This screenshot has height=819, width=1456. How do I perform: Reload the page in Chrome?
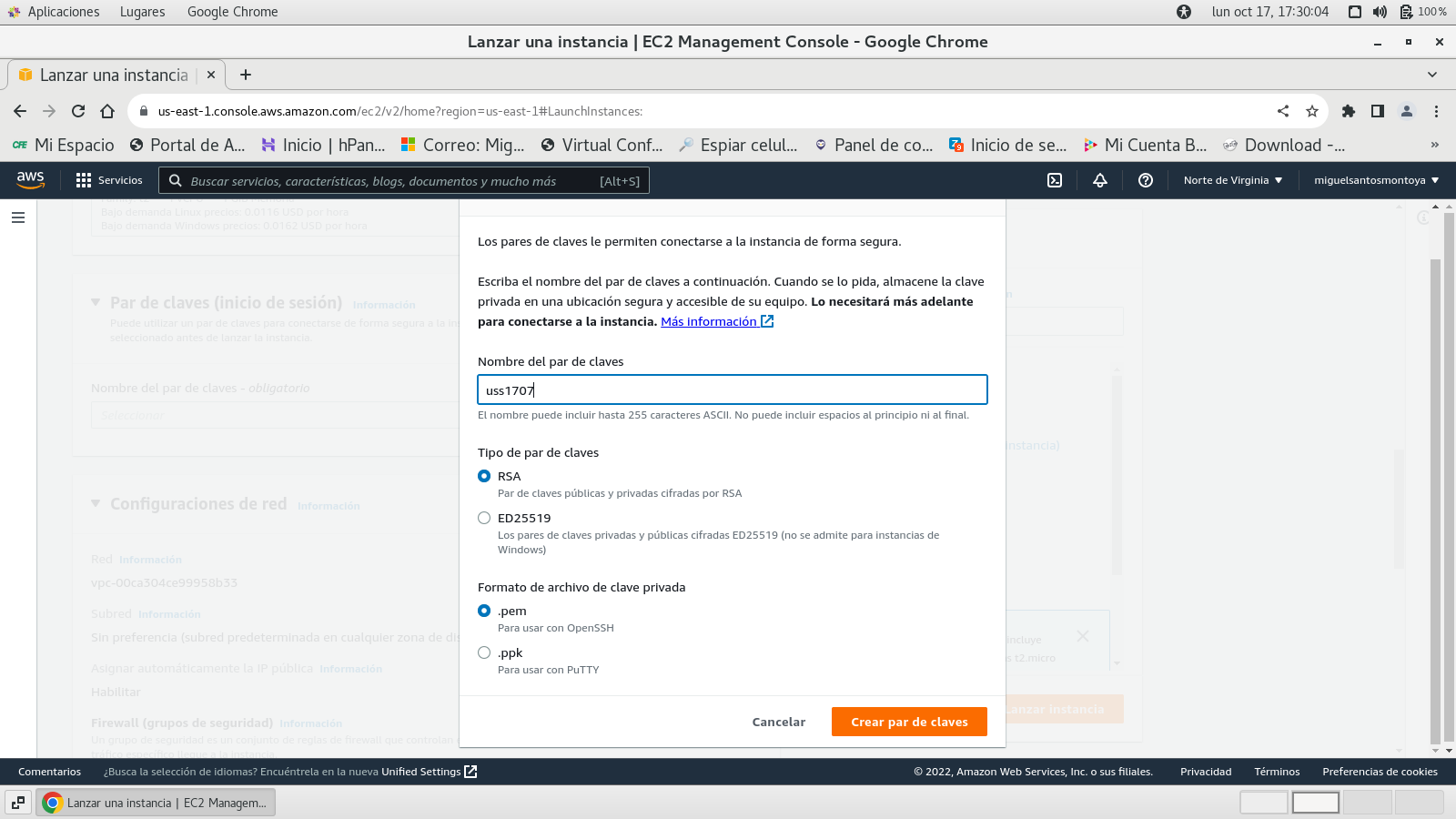coord(78,111)
